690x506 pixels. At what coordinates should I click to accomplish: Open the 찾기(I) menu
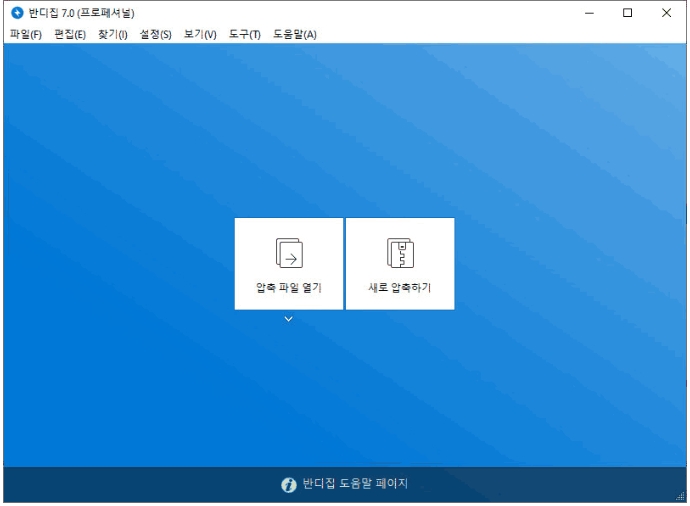(x=113, y=34)
